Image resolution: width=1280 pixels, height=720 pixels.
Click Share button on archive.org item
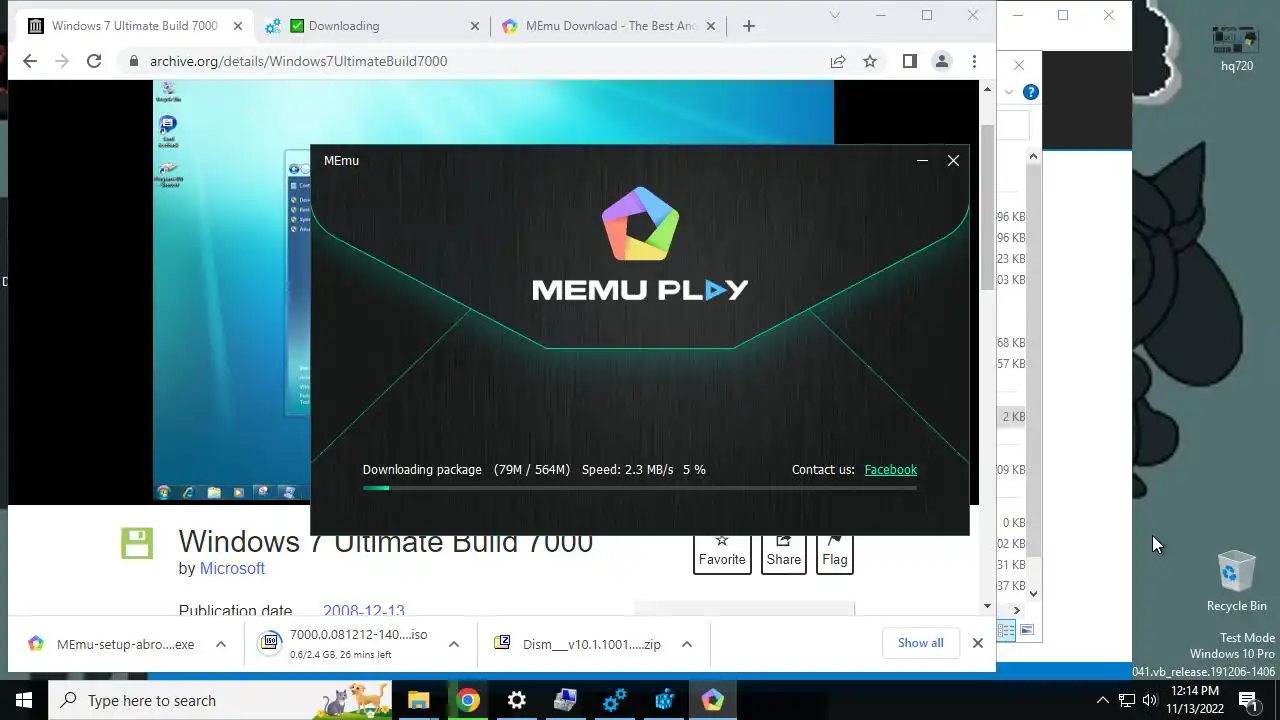pos(784,553)
